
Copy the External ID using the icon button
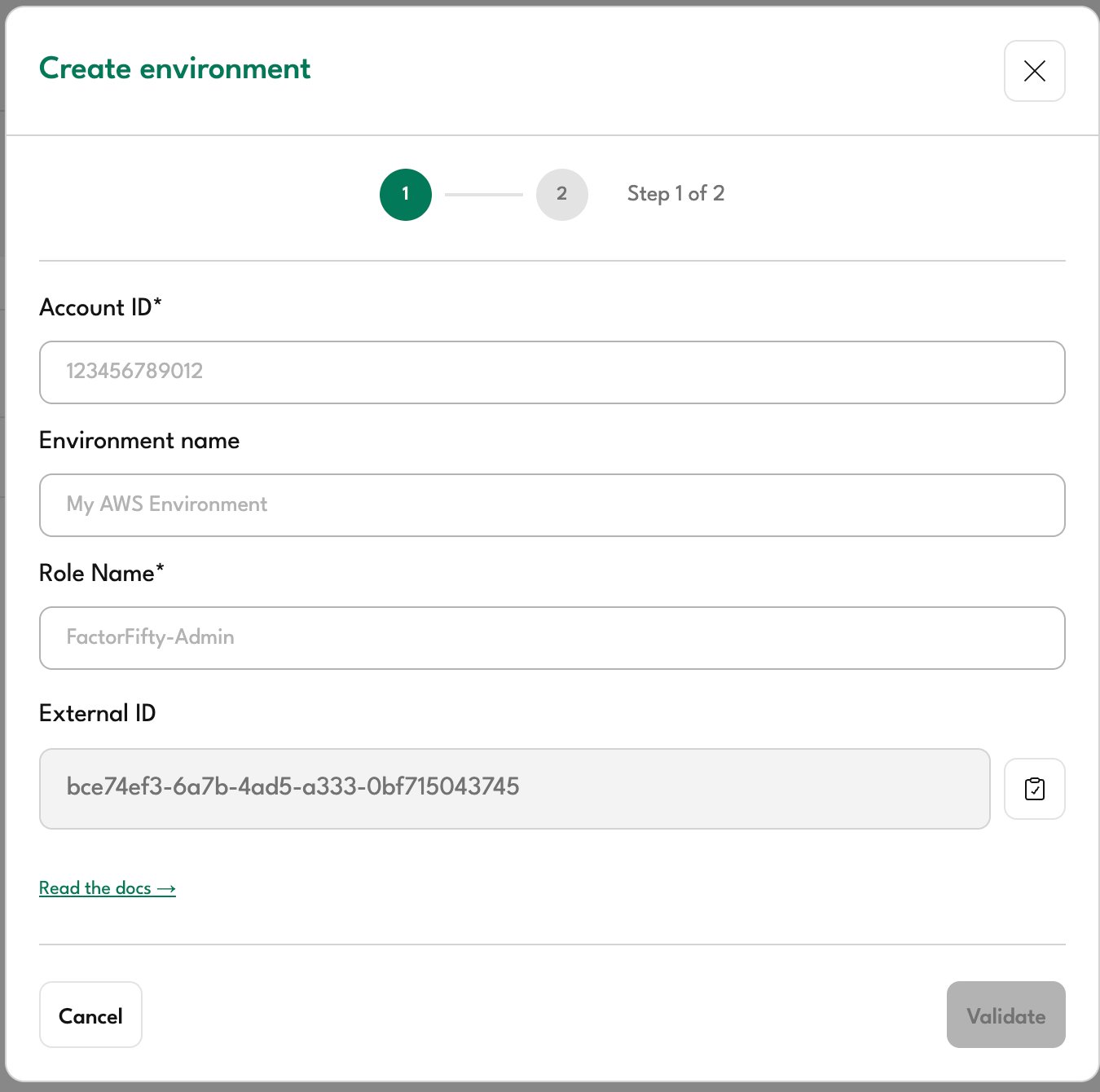[x=1034, y=789]
